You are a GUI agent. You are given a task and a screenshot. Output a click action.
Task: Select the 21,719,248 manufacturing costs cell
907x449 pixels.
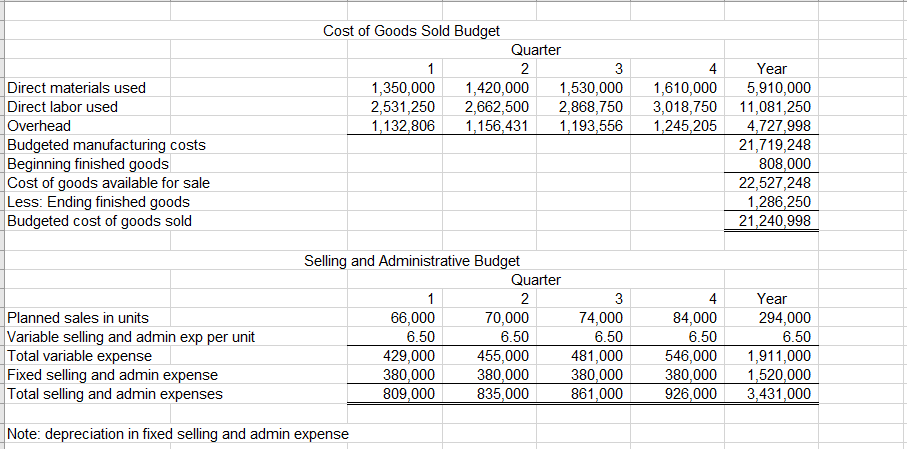click(775, 145)
